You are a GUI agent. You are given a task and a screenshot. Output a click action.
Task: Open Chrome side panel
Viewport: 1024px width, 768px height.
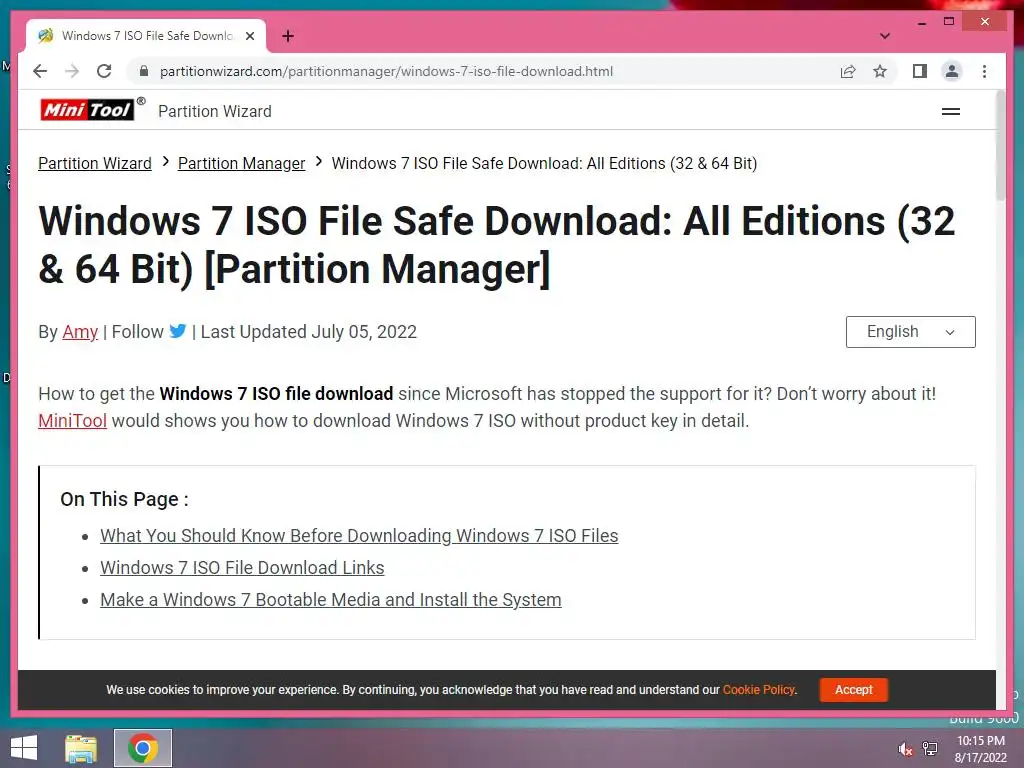pyautogui.click(x=920, y=71)
